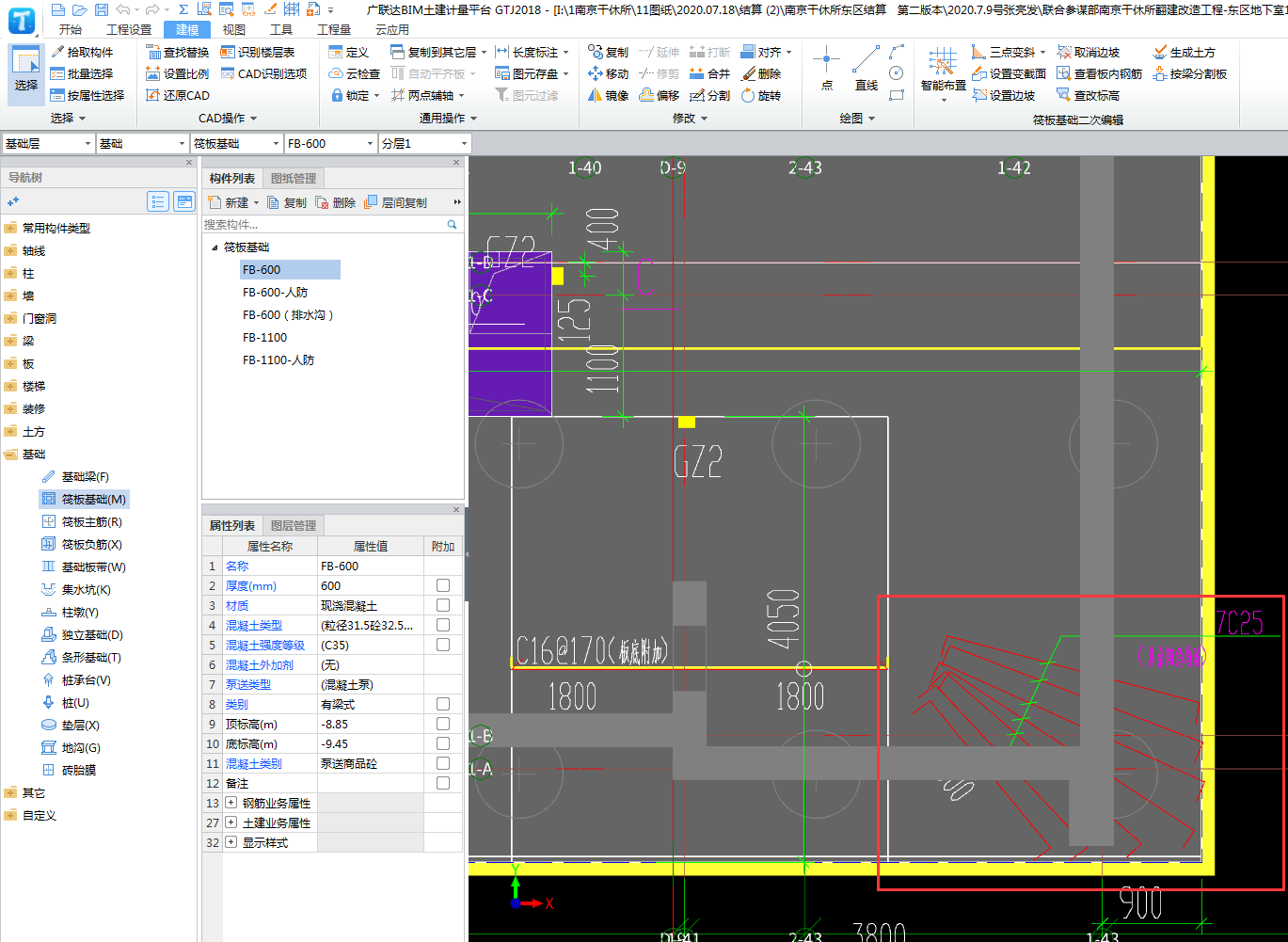1288x942 pixels.
Task: Click 合并 merge tool
Action: coord(709,73)
